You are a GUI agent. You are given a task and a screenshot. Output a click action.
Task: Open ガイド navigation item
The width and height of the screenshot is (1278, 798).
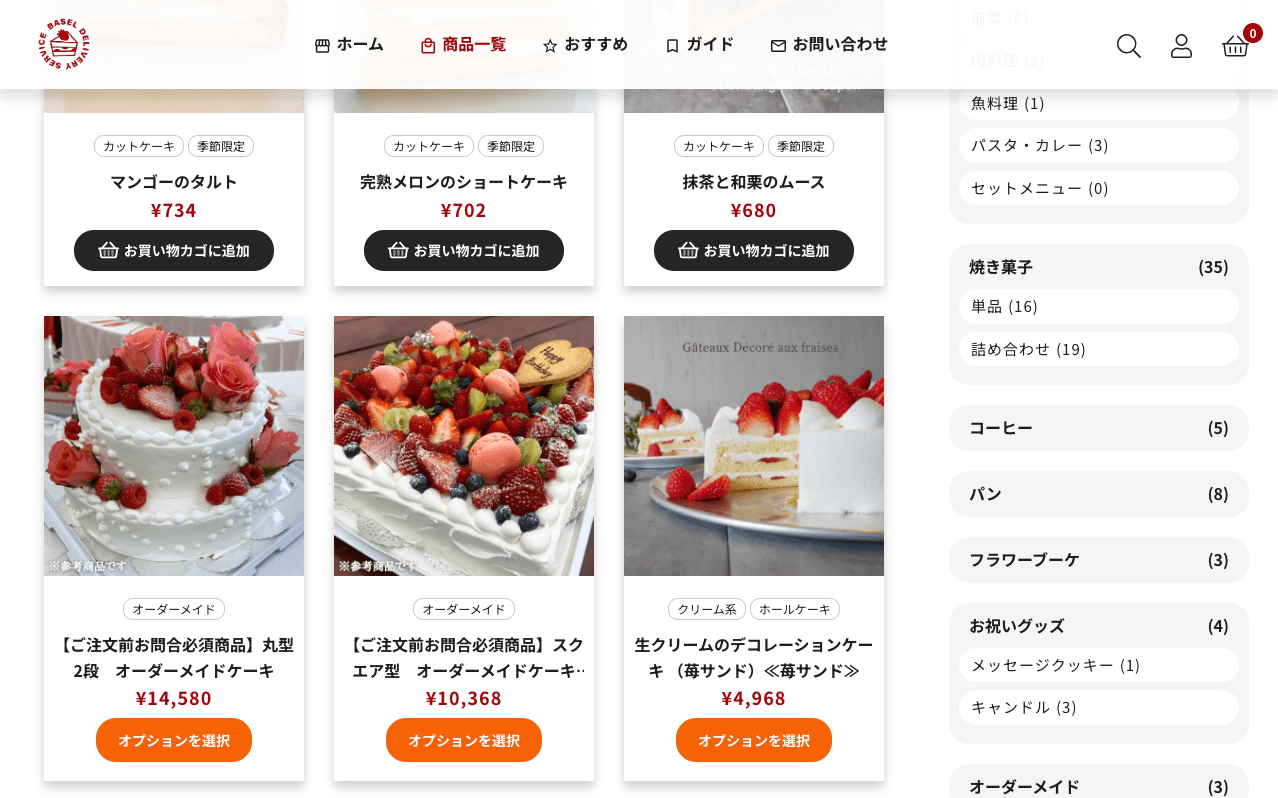(x=699, y=44)
